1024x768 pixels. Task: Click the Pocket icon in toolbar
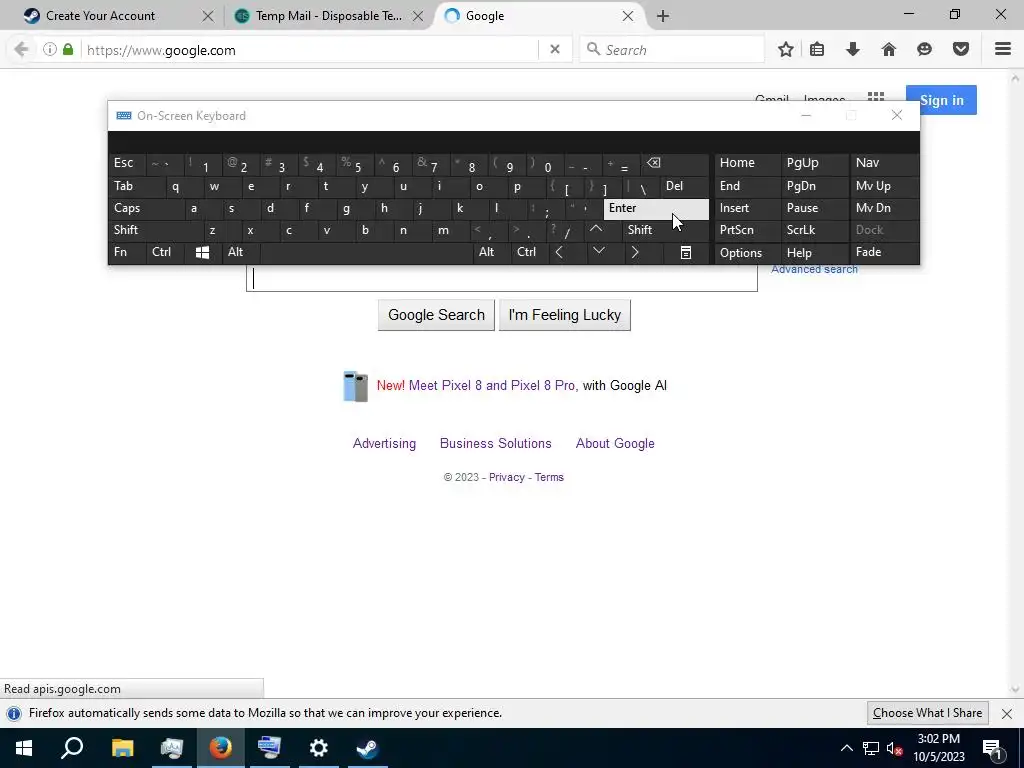(961, 50)
